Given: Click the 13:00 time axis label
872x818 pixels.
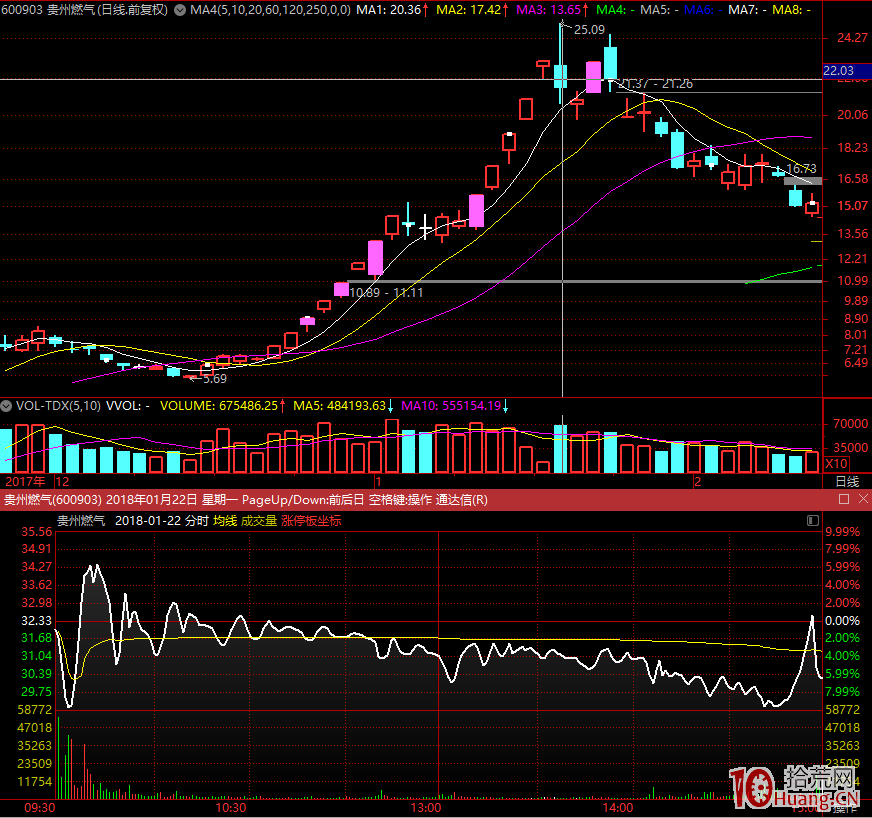Looking at the screenshot, I should pyautogui.click(x=425, y=808).
